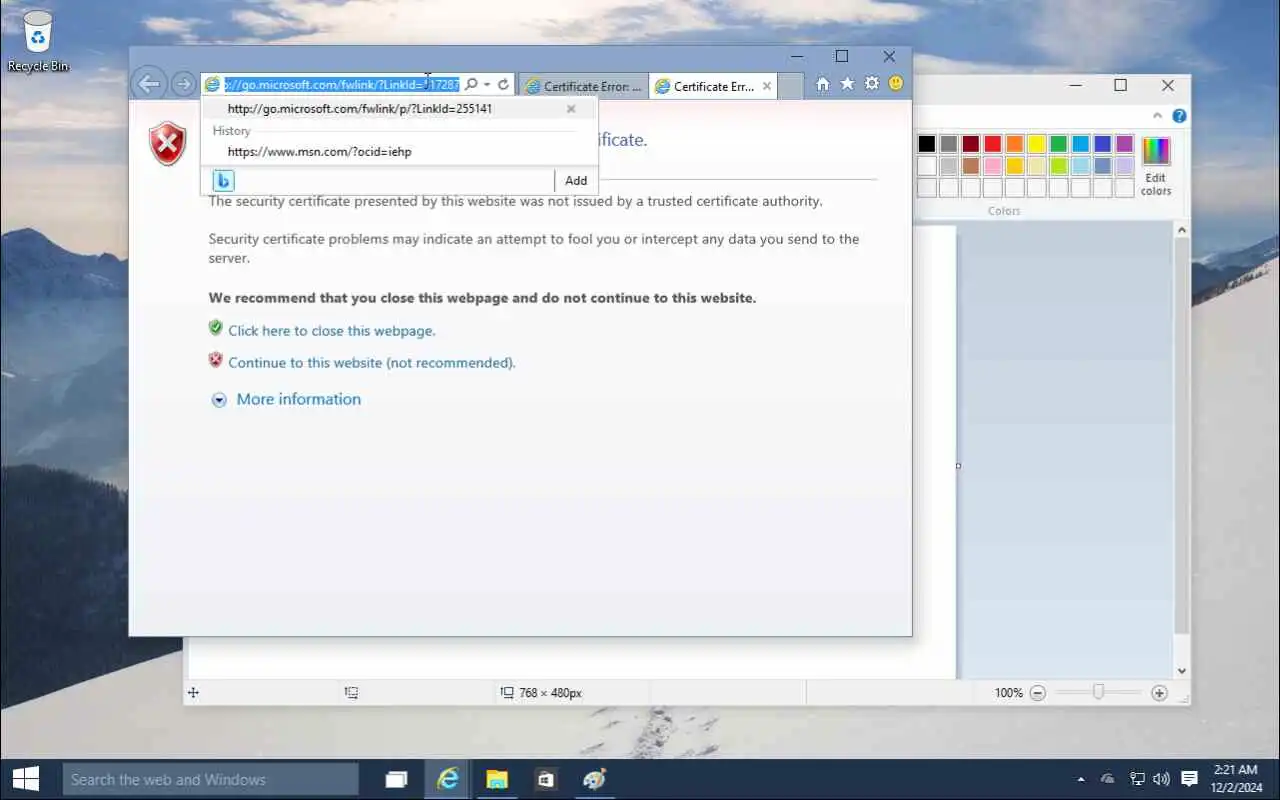Screen dimensions: 1280x800
Task: Collapse the Paint ribbon chevron
Action: click(1158, 116)
